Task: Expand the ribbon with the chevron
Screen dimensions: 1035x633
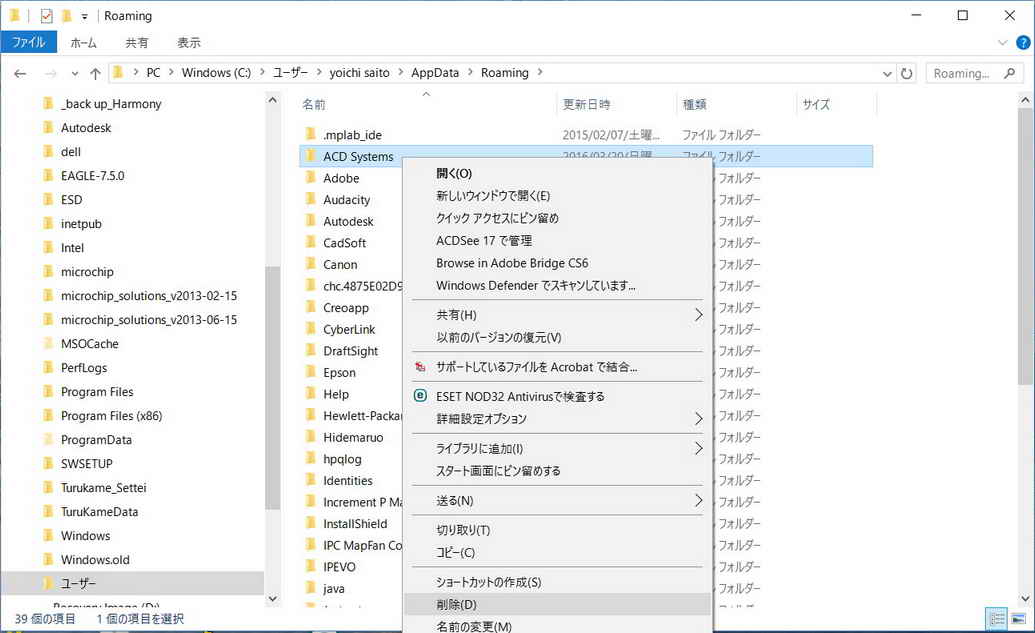Action: click(x=1004, y=43)
